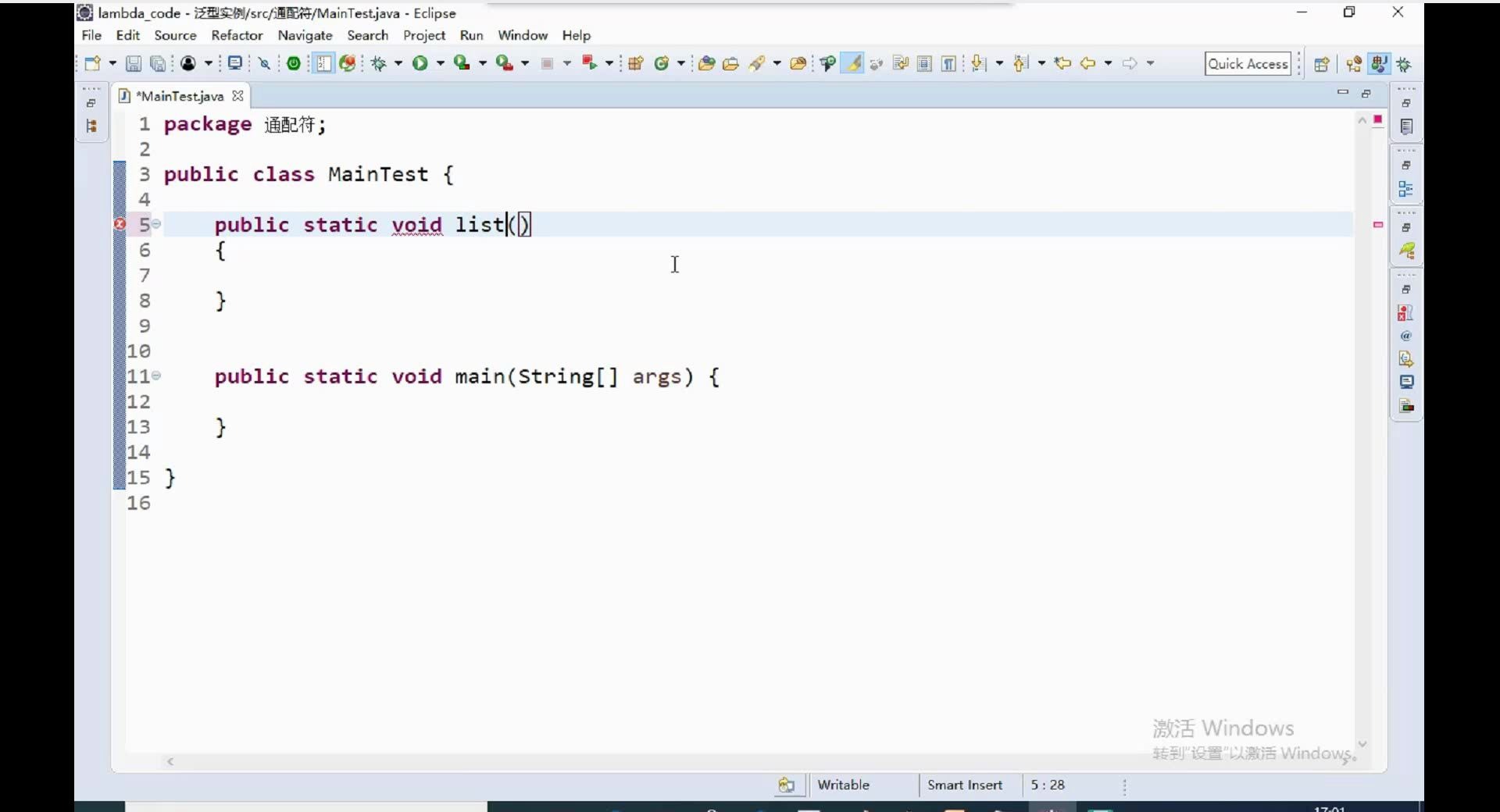This screenshot has width=1500, height=812.
Task: Click the Smart Insert status entry
Action: tap(965, 785)
